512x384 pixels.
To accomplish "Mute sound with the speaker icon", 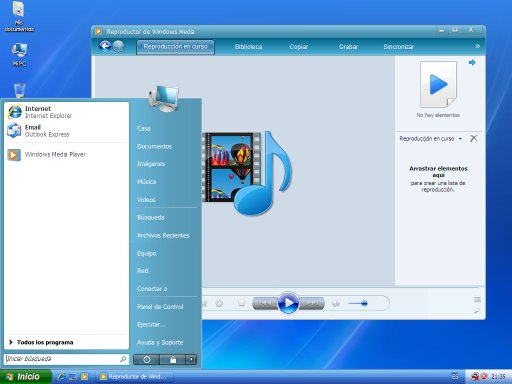I will tap(336, 303).
